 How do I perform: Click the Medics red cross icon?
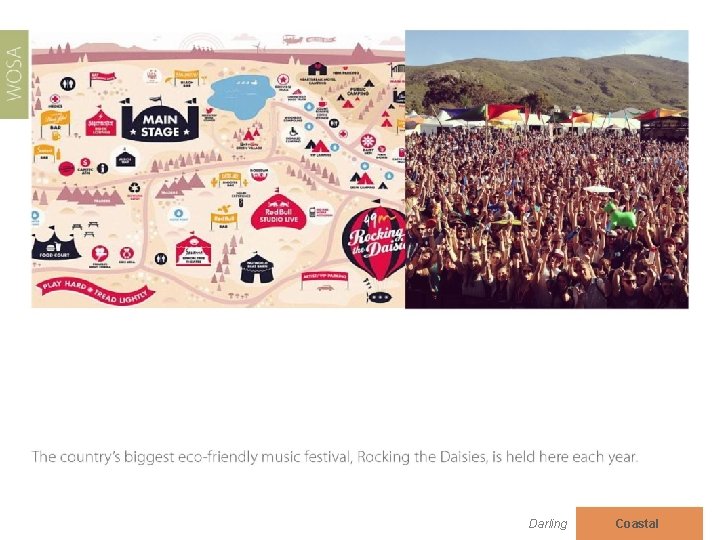(x=55, y=99)
